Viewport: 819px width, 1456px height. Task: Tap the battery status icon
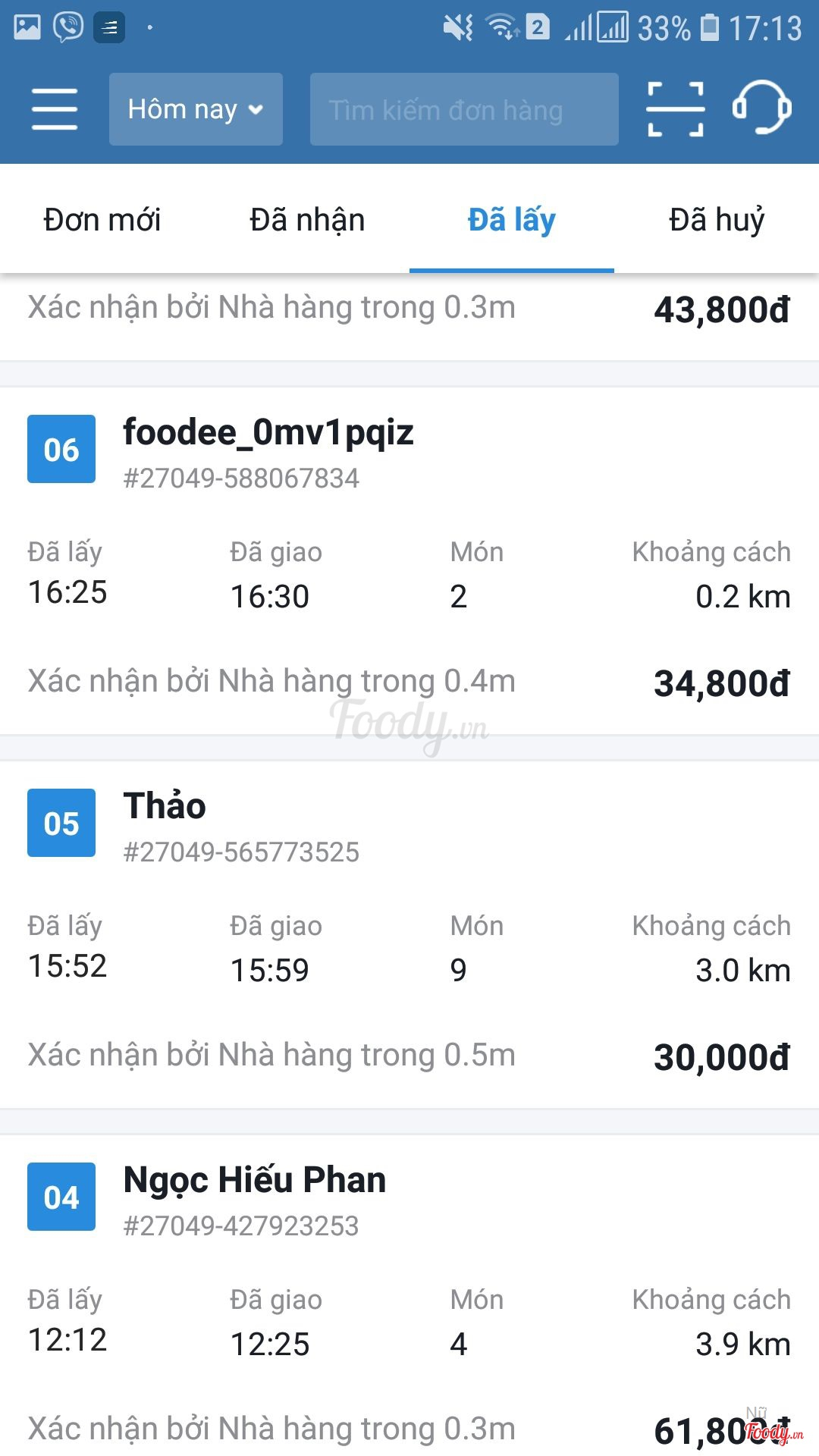710,28
